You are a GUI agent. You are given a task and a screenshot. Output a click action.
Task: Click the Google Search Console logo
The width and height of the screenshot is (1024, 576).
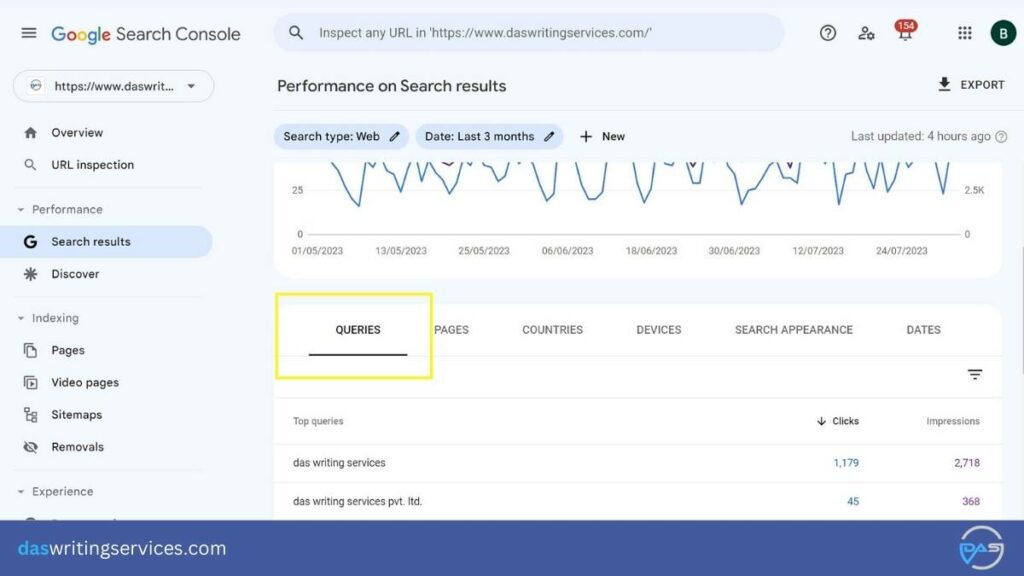point(146,34)
